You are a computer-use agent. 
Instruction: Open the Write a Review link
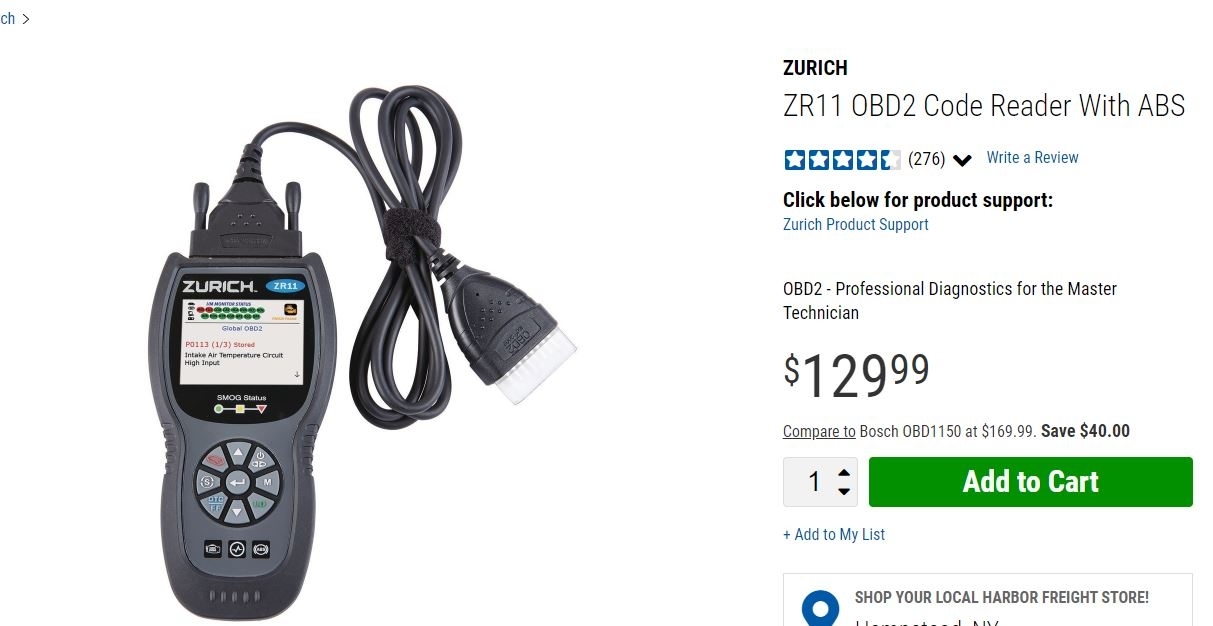(1032, 158)
